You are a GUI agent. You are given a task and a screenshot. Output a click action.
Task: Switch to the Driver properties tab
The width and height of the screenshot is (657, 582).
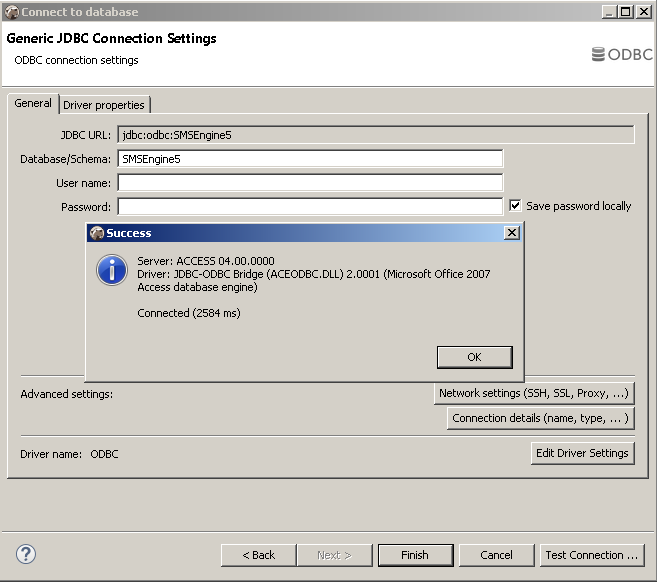coord(104,105)
